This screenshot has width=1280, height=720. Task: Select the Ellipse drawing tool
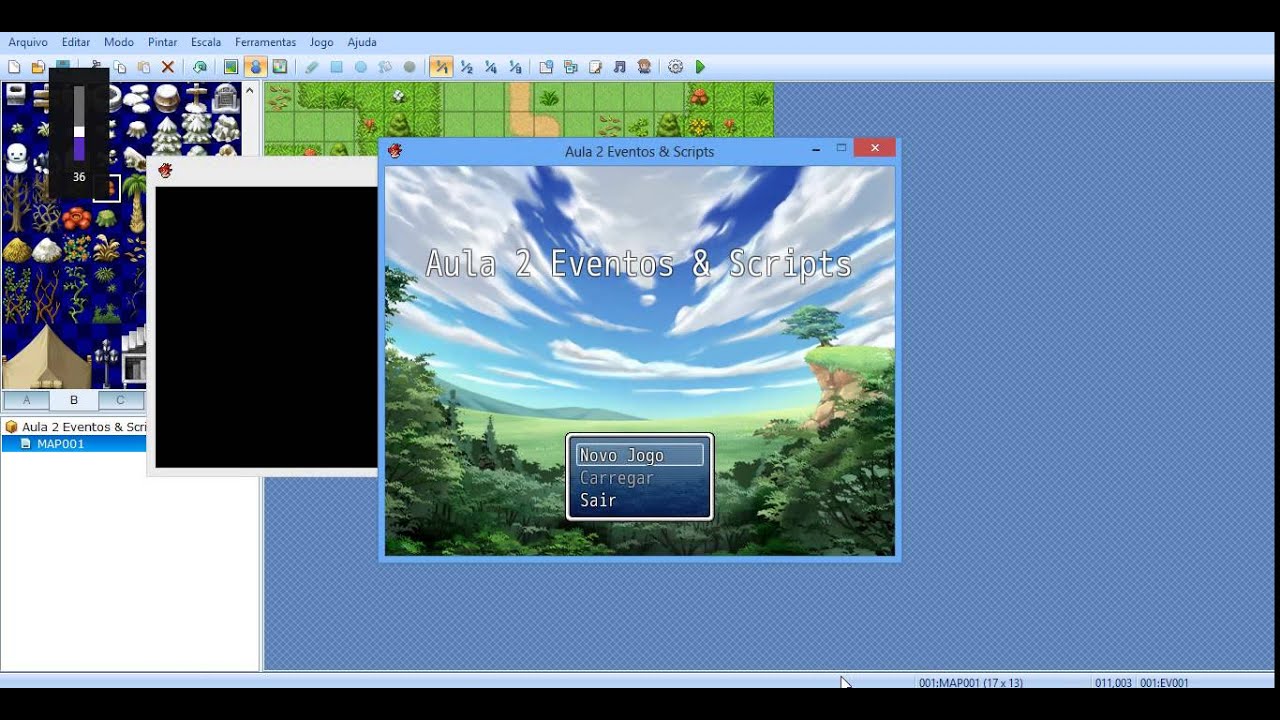(x=361, y=67)
